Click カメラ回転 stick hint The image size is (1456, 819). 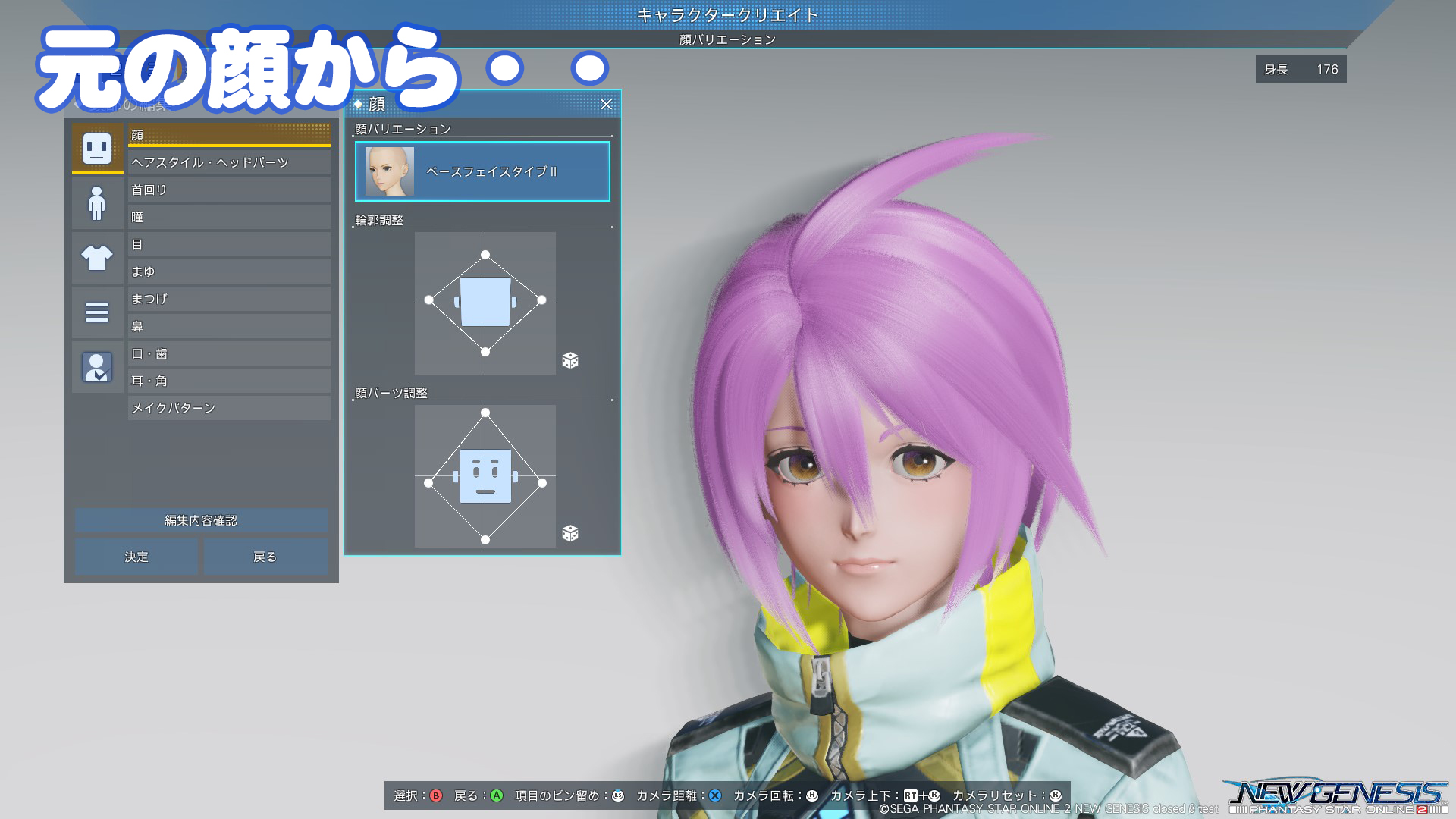[776, 795]
